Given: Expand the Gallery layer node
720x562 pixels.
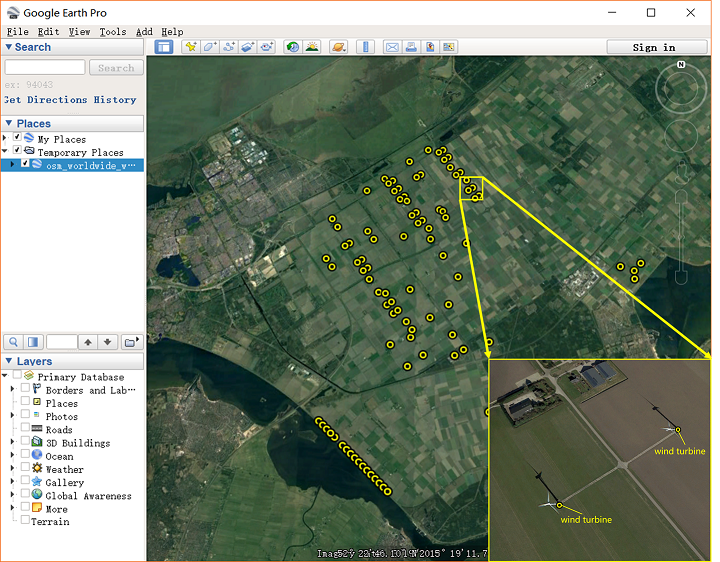Looking at the screenshot, I should [x=12, y=481].
